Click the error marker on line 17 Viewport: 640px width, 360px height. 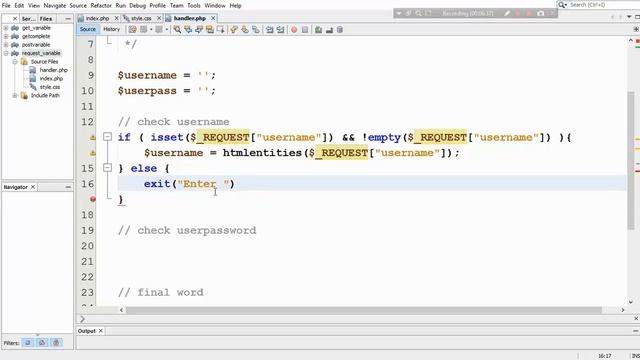point(93,199)
